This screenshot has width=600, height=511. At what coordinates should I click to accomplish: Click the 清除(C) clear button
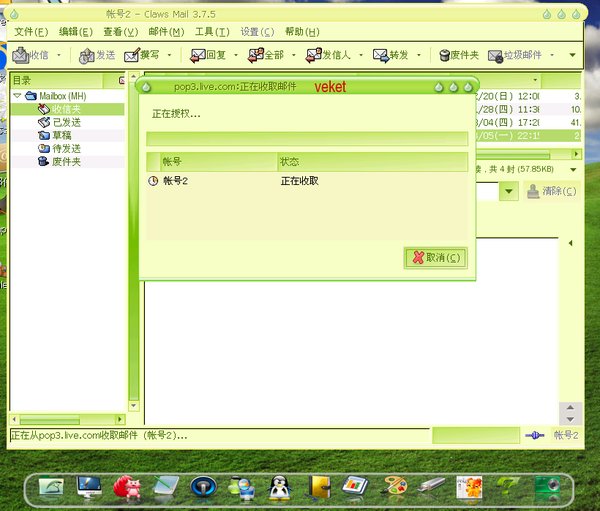[551, 191]
